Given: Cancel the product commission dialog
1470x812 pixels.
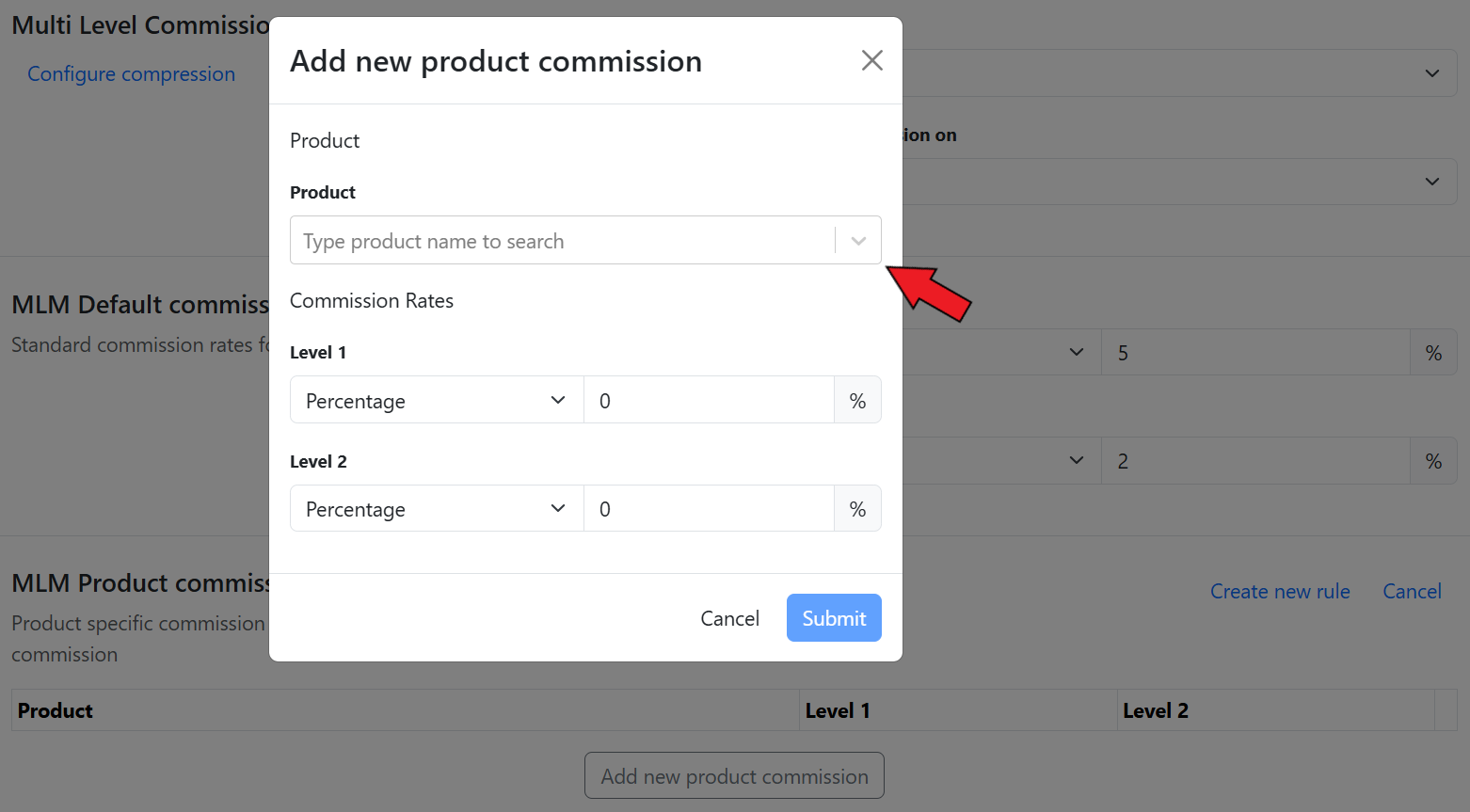Looking at the screenshot, I should (x=729, y=618).
